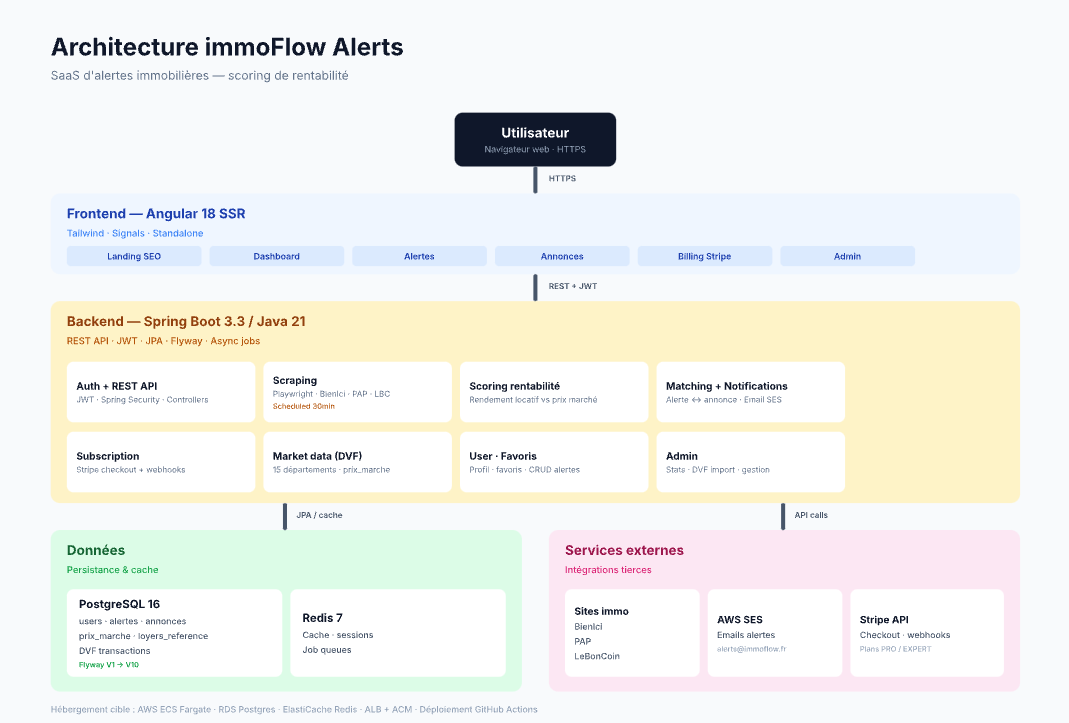Select the Subscription backend card
1069x723 pixels.
point(161,462)
